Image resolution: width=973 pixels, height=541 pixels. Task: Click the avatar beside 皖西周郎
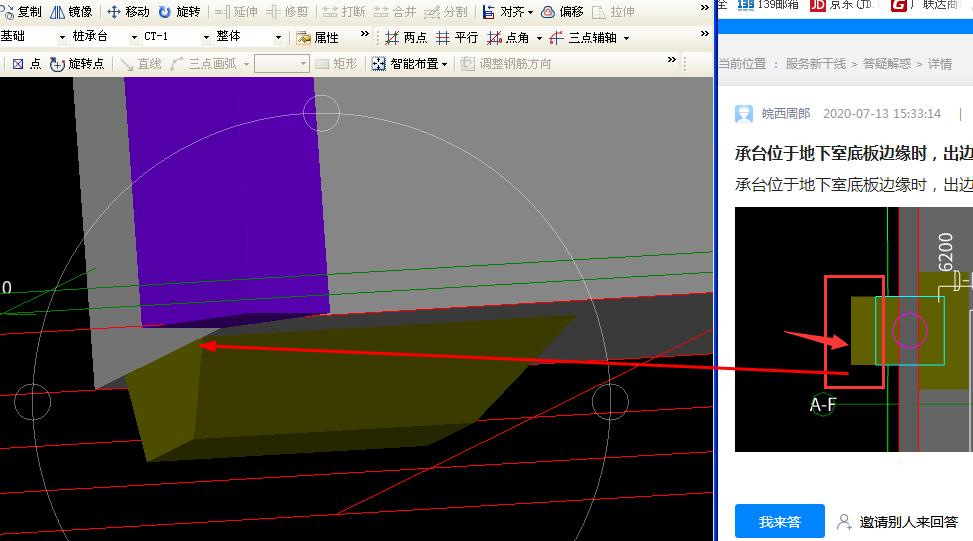point(743,114)
